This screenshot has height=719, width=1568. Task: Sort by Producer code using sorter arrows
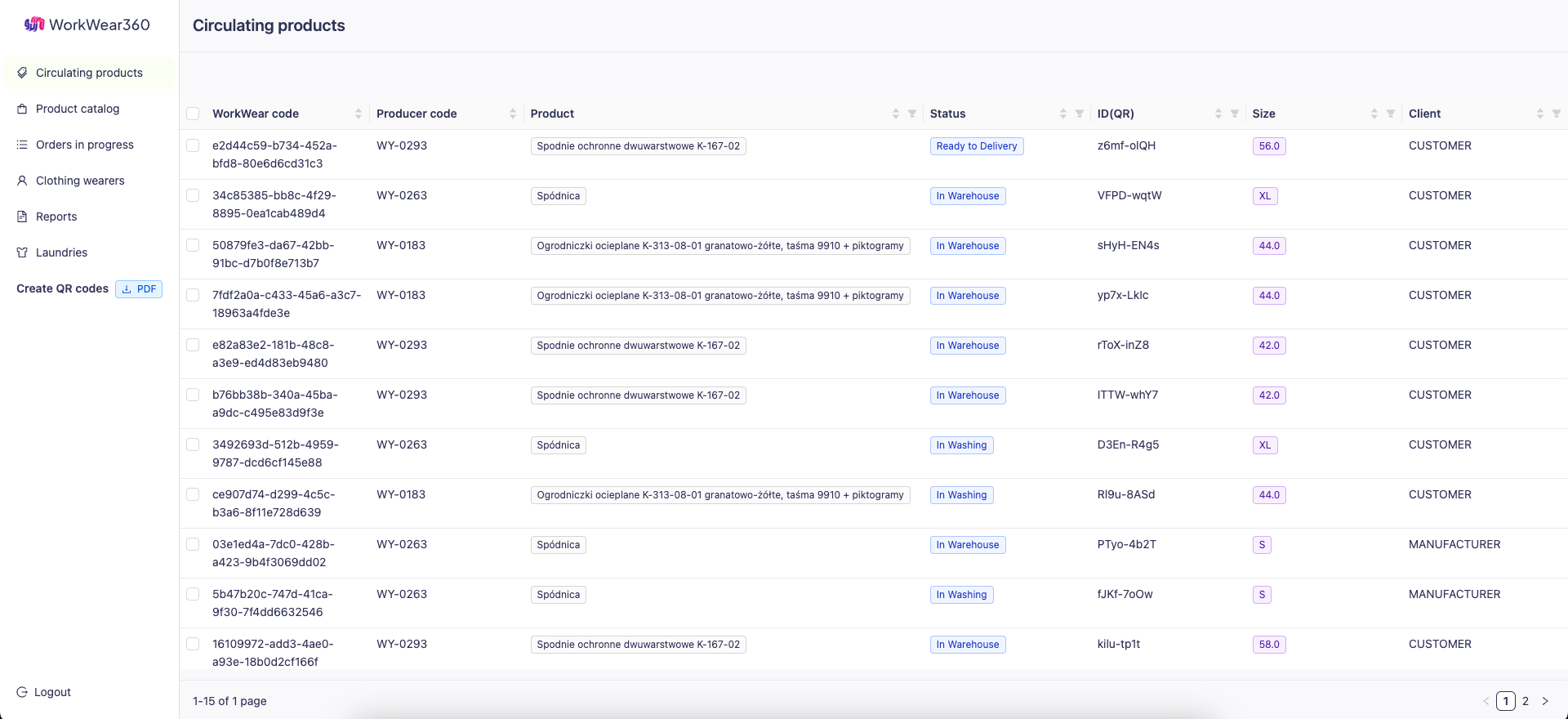point(513,114)
